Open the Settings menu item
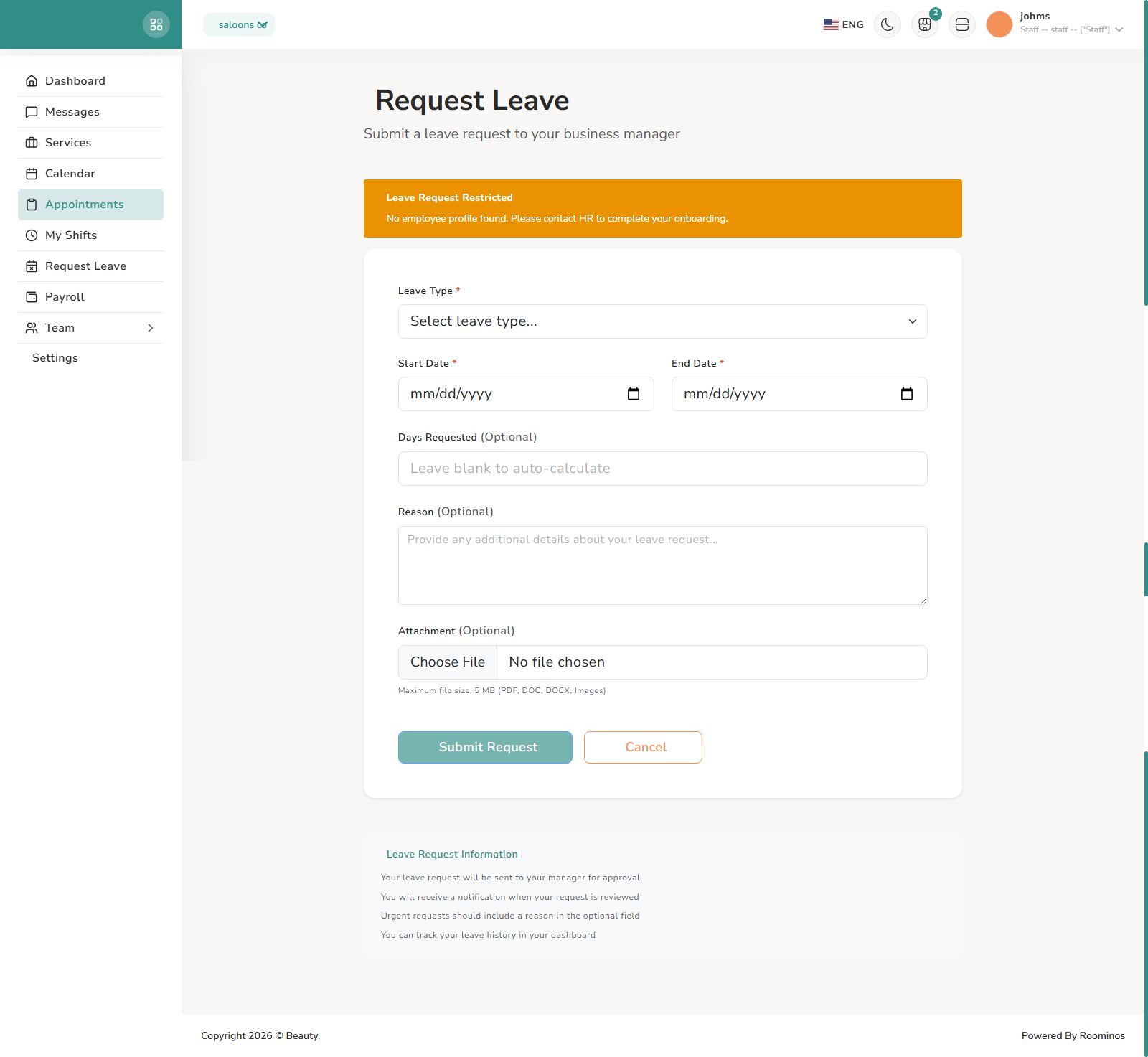Viewport: 1148px width, 1057px height. (x=55, y=357)
